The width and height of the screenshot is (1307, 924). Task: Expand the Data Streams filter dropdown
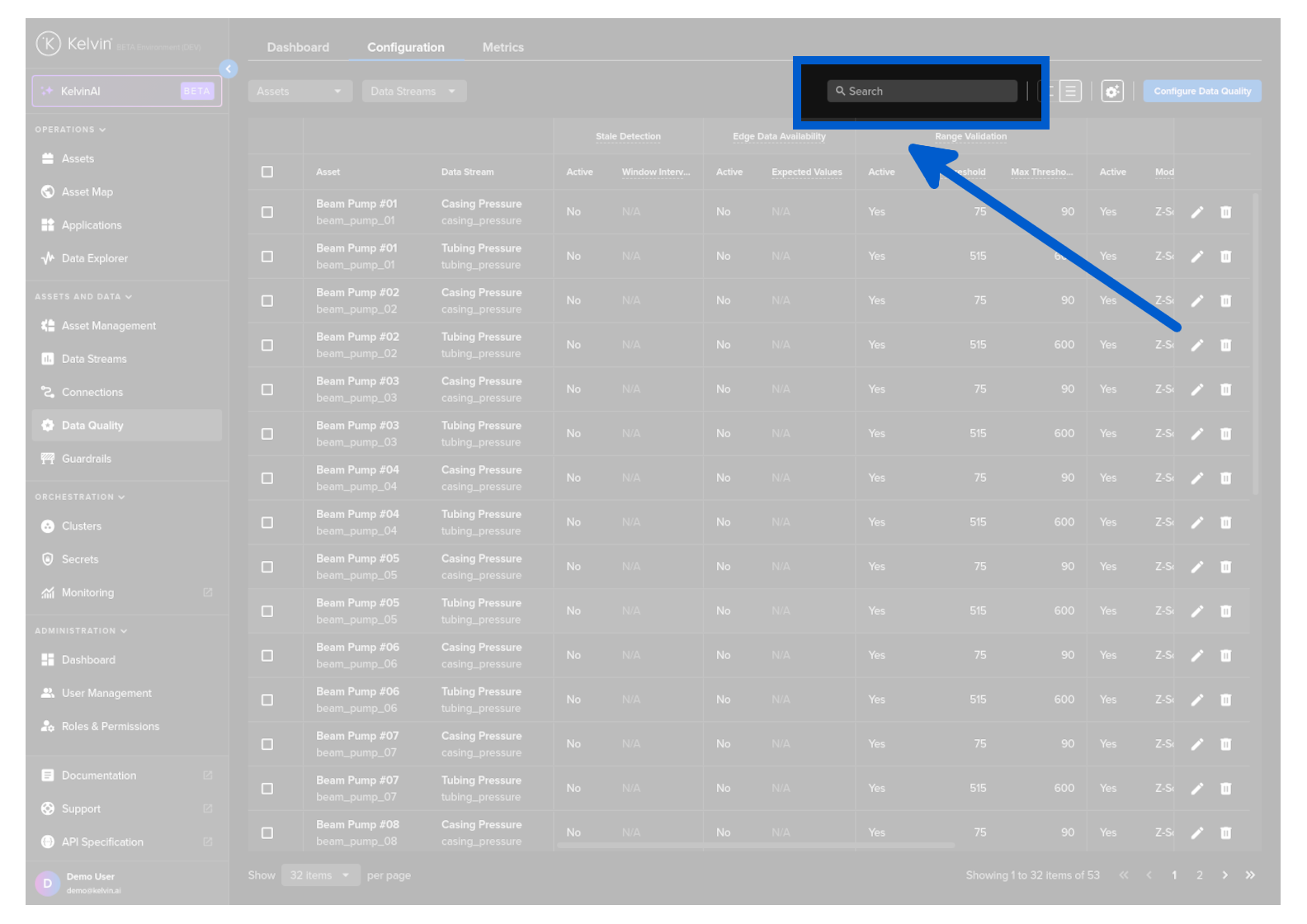click(413, 92)
